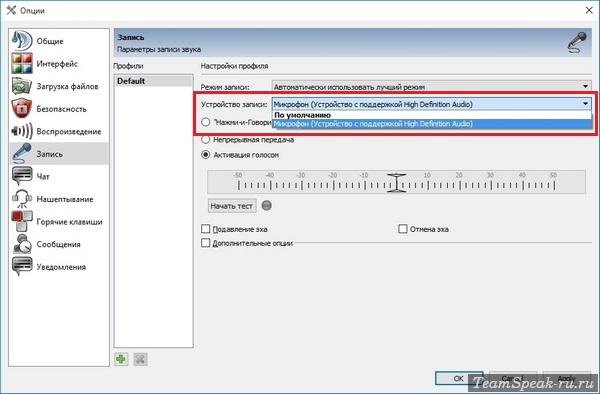Viewport: 600px width, 394px height.
Task: Toggle the Дополнительные опции checkbox
Action: point(206,243)
